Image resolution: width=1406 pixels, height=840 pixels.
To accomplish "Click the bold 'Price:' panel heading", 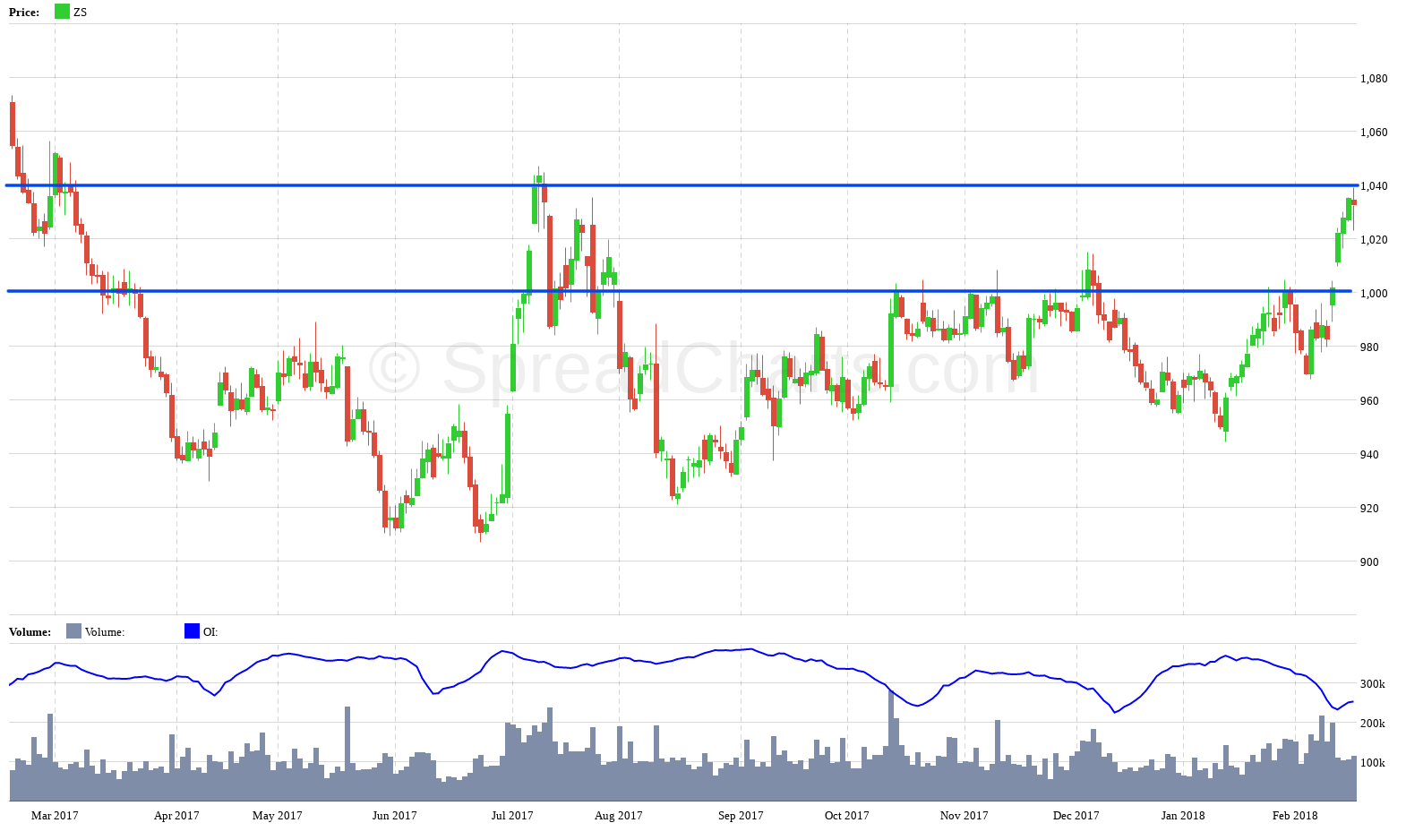I will (24, 13).
